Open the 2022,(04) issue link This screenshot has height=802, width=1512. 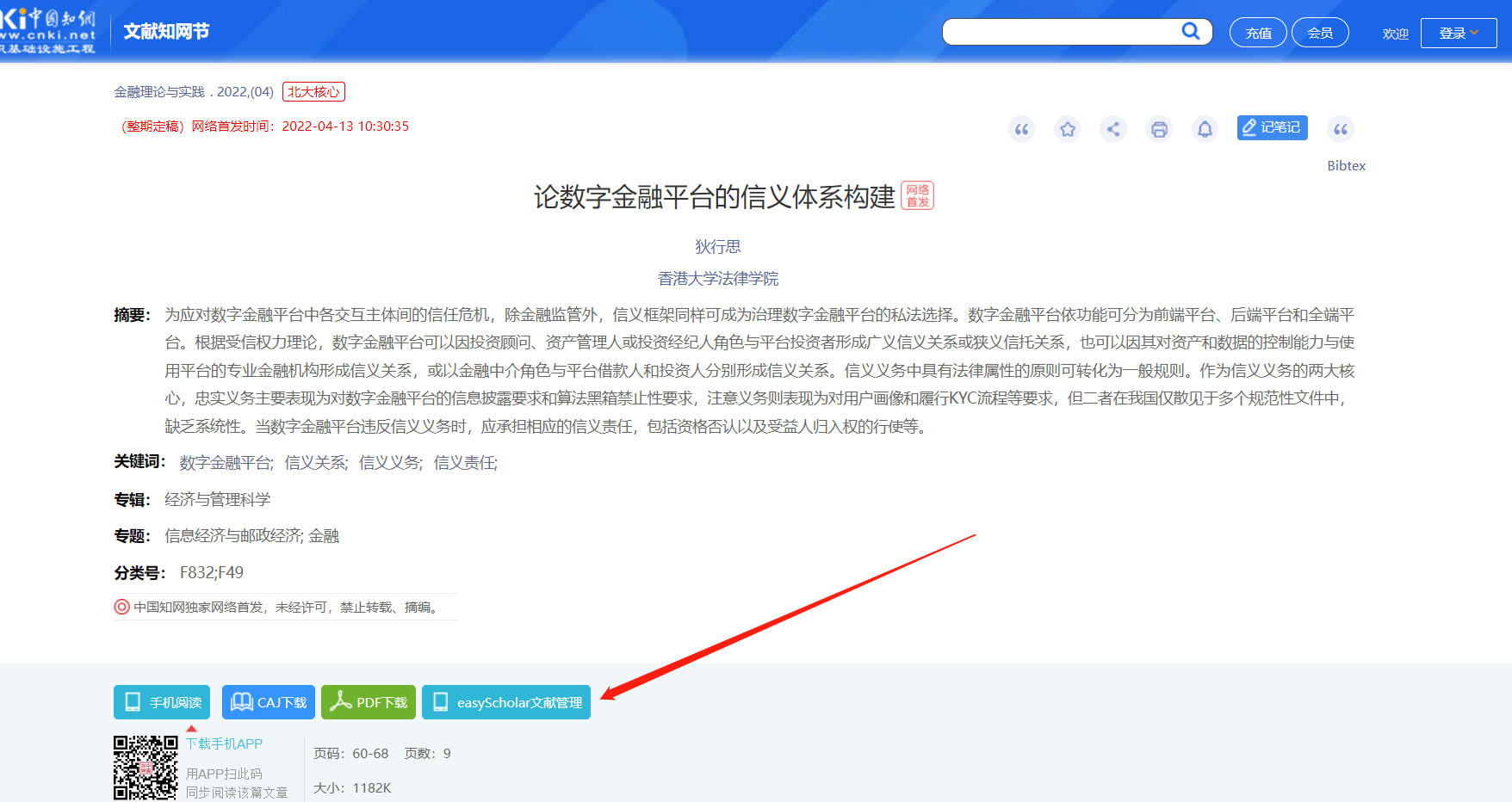[x=245, y=92]
